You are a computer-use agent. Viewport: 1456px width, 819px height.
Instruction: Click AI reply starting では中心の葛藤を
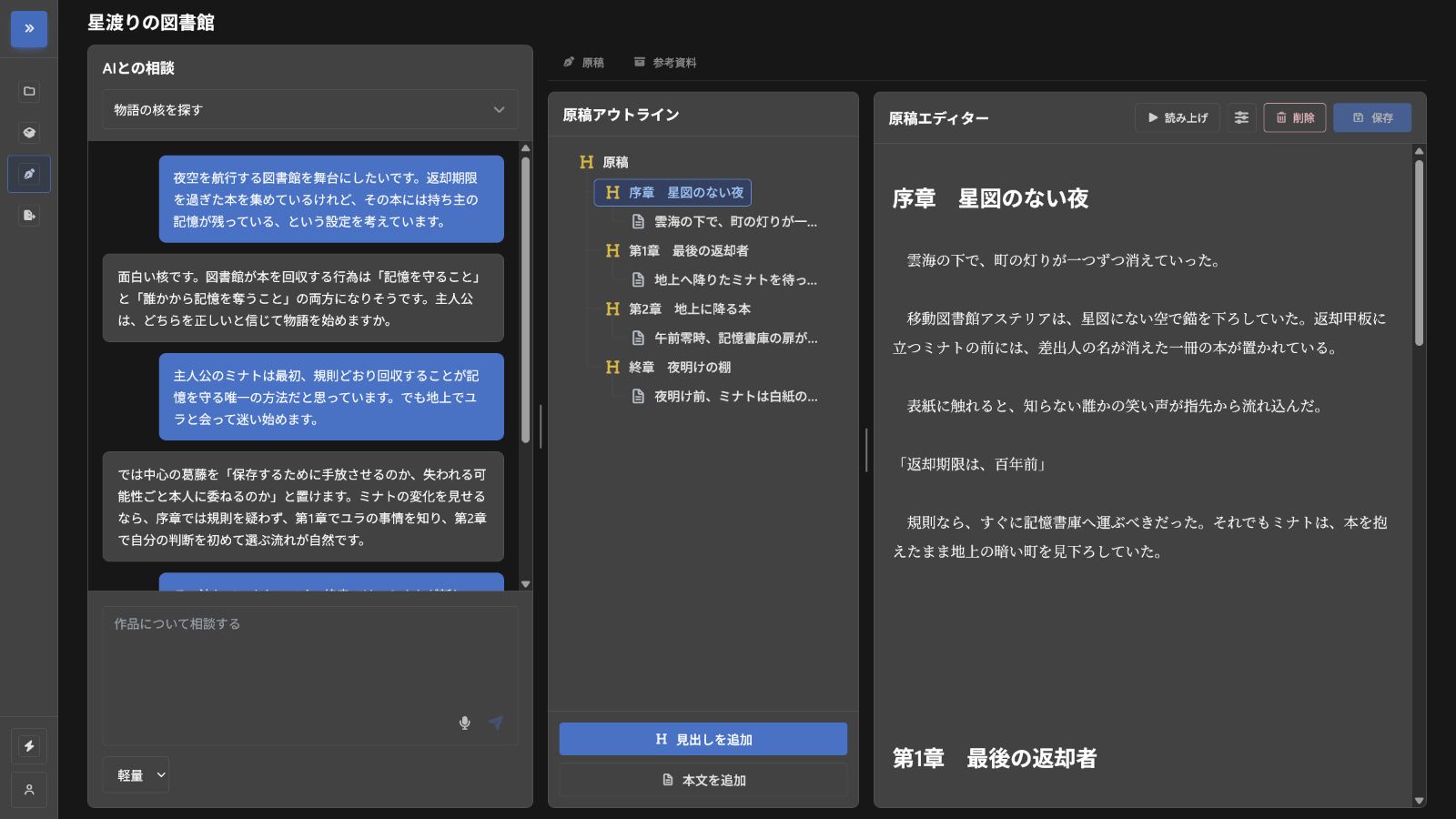click(x=303, y=507)
